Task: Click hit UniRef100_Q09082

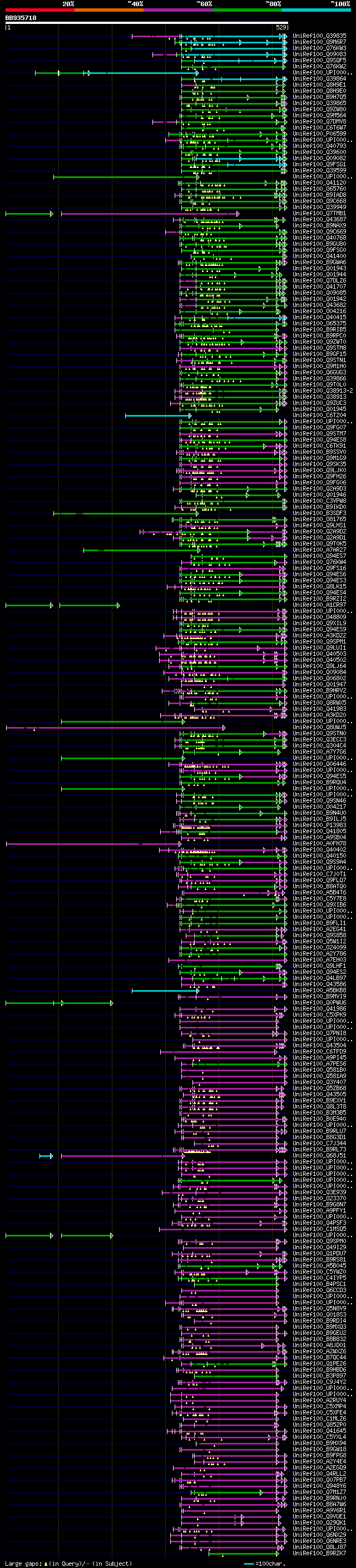Action: (x=319, y=159)
